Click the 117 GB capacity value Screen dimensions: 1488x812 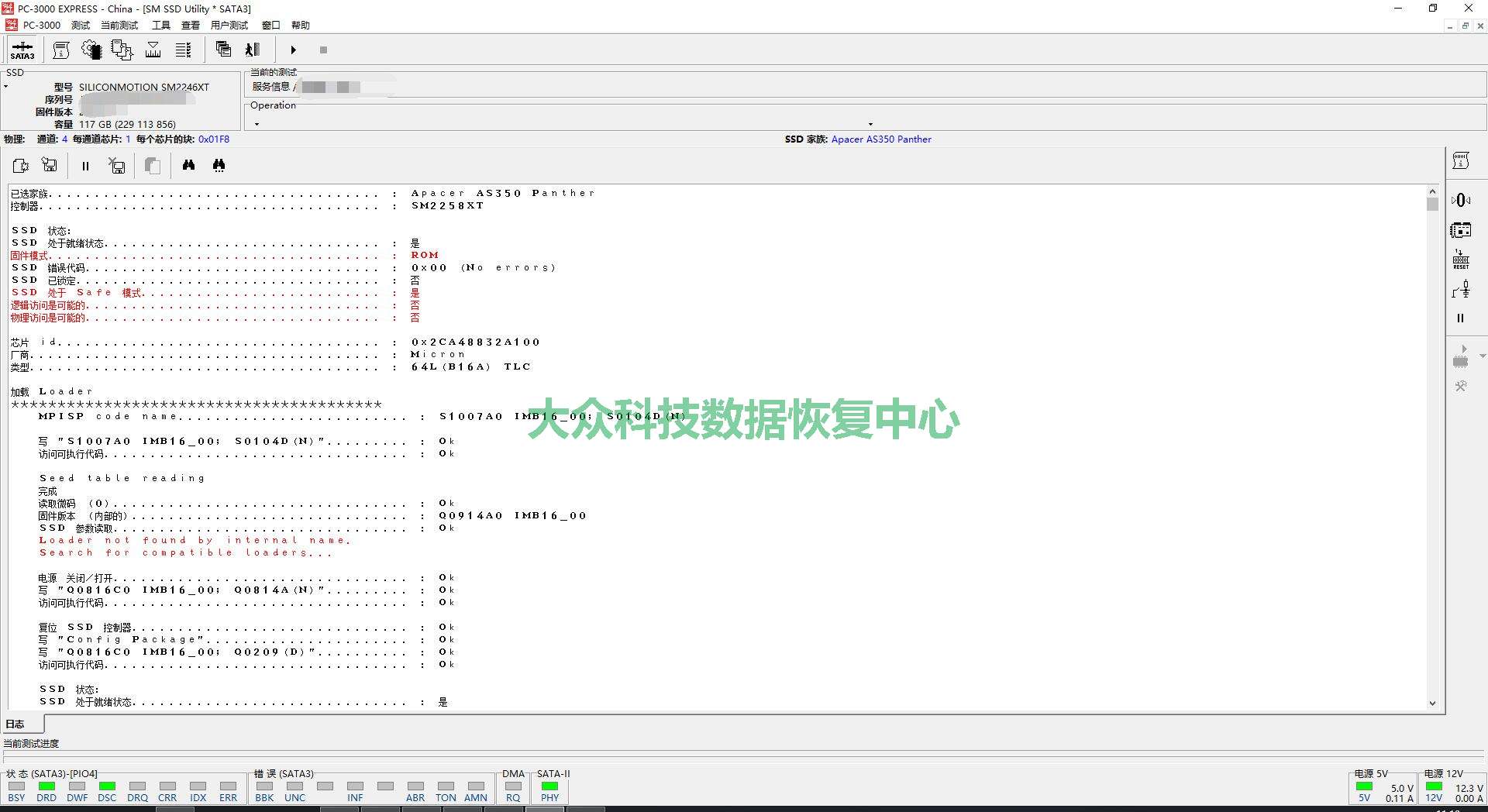click(x=127, y=124)
